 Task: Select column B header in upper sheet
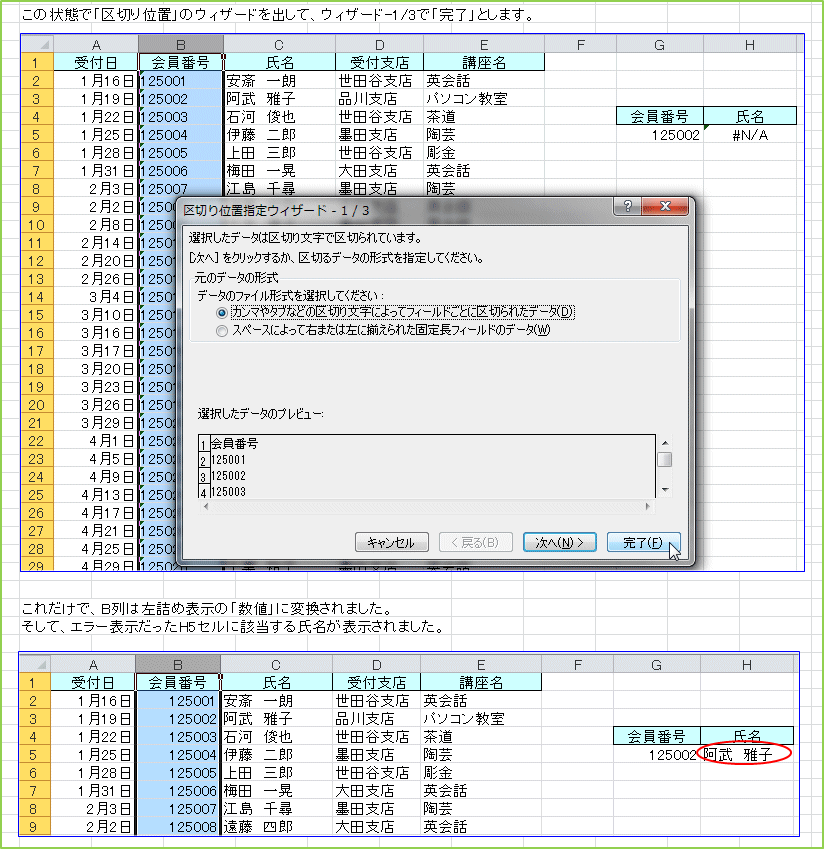tap(181, 44)
